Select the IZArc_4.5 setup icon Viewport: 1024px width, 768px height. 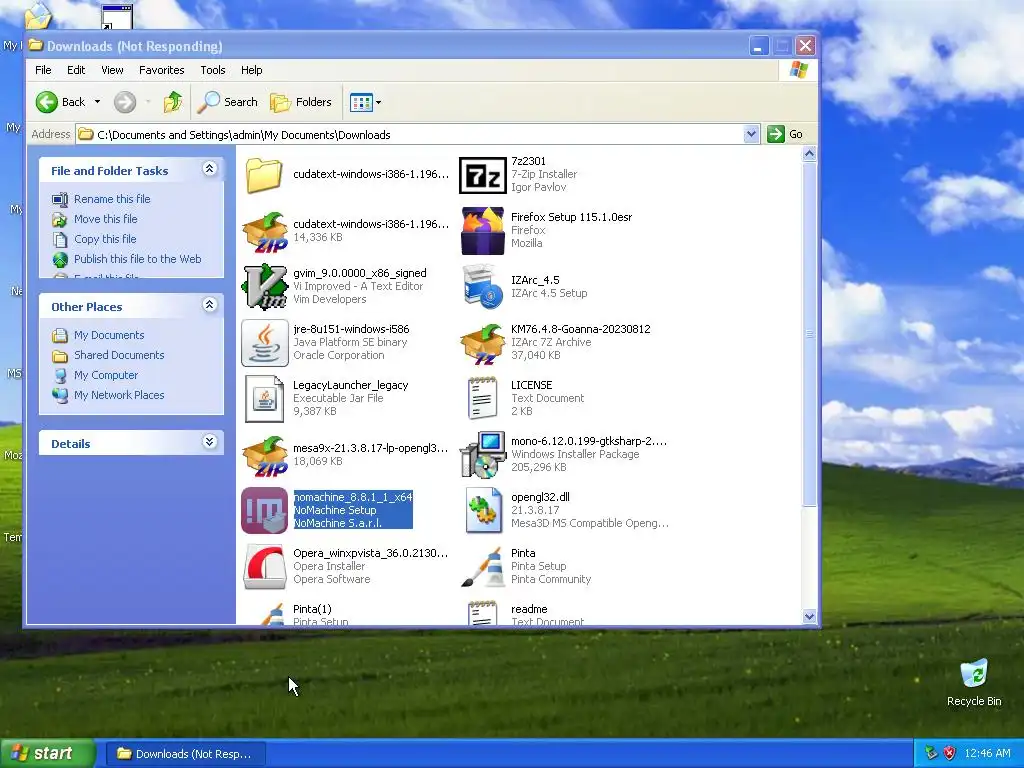tap(483, 287)
